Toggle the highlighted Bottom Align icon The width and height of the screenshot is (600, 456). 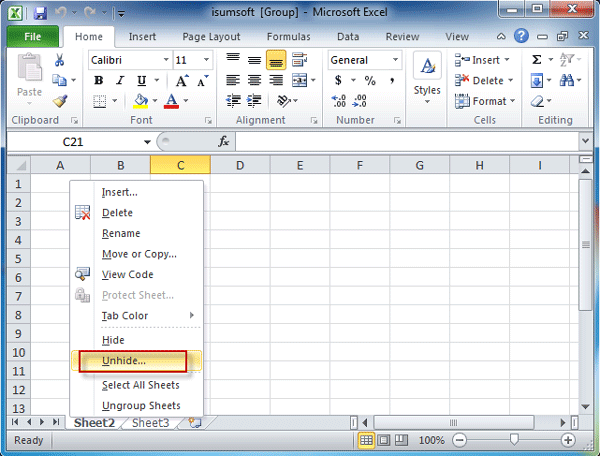276,60
